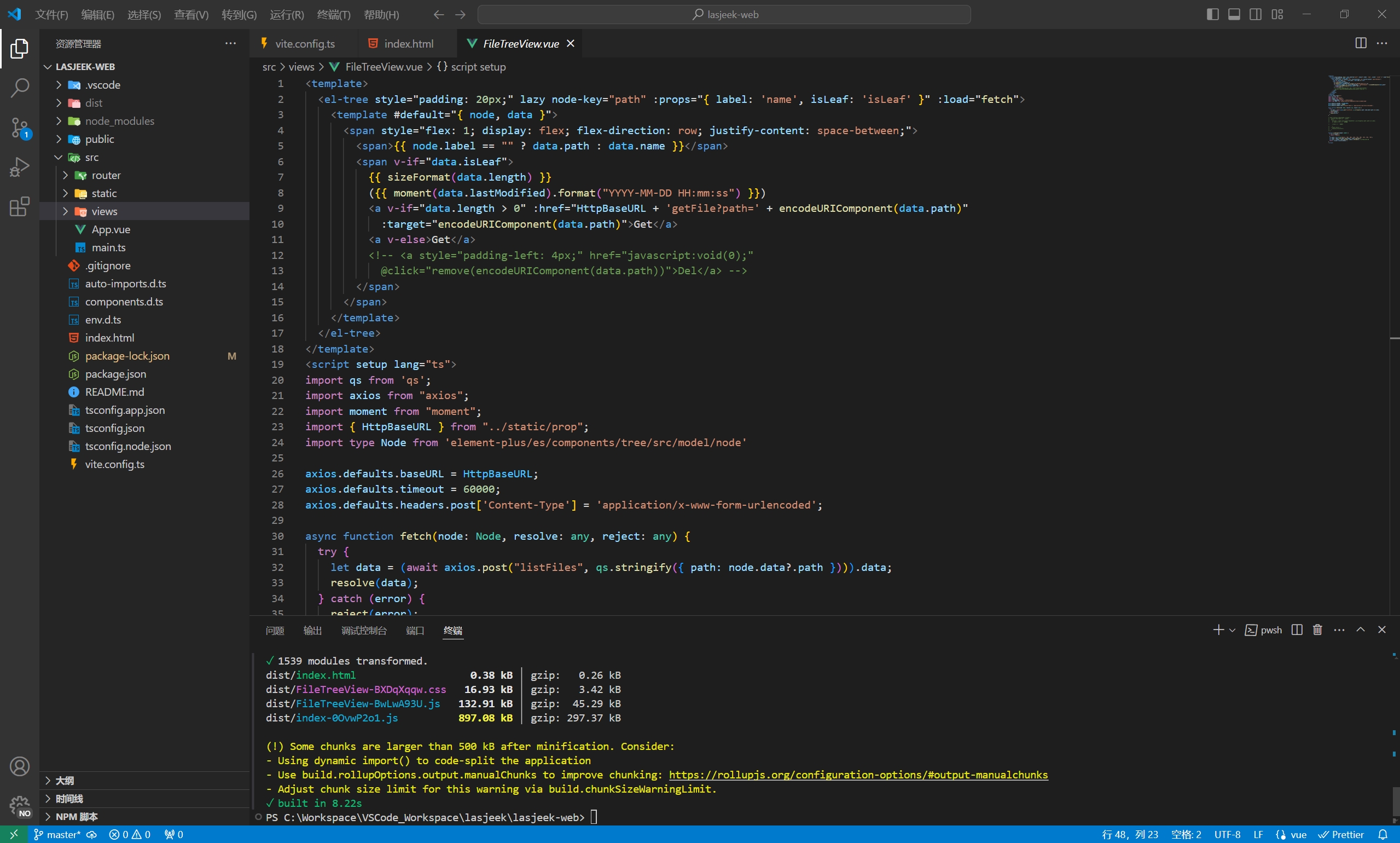Open Run and Debug view
The image size is (1400, 843).
pyautogui.click(x=19, y=167)
